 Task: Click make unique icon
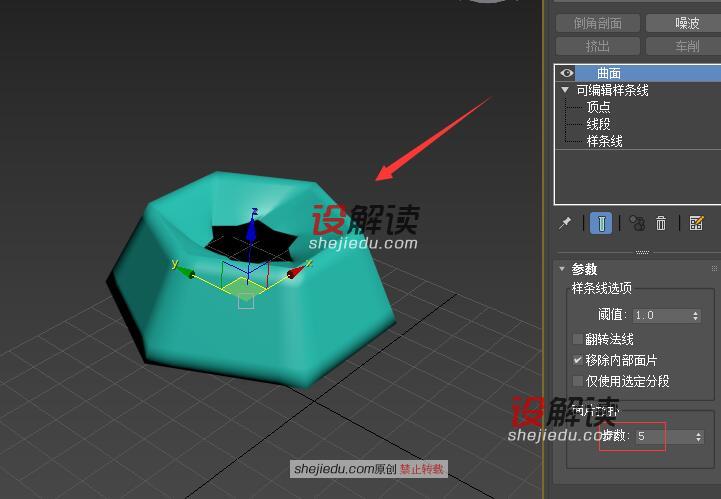click(x=637, y=224)
